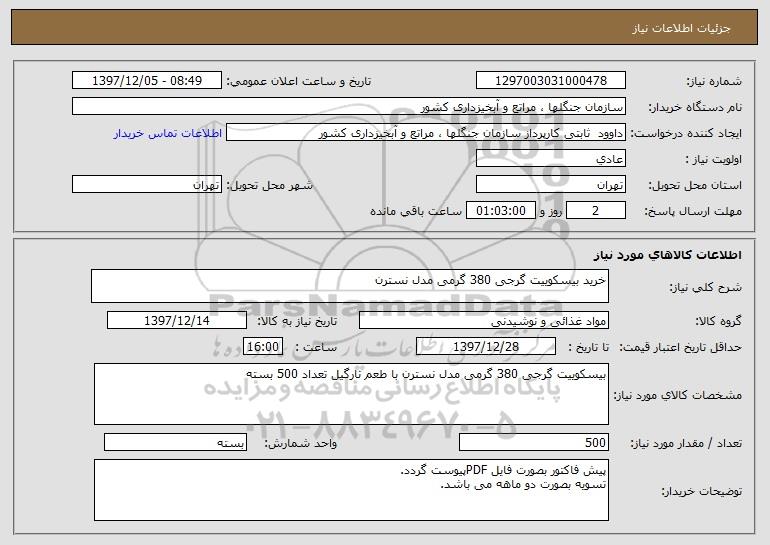770x545 pixels.
Task: Click the label تا تاریخ
Action: point(588,347)
